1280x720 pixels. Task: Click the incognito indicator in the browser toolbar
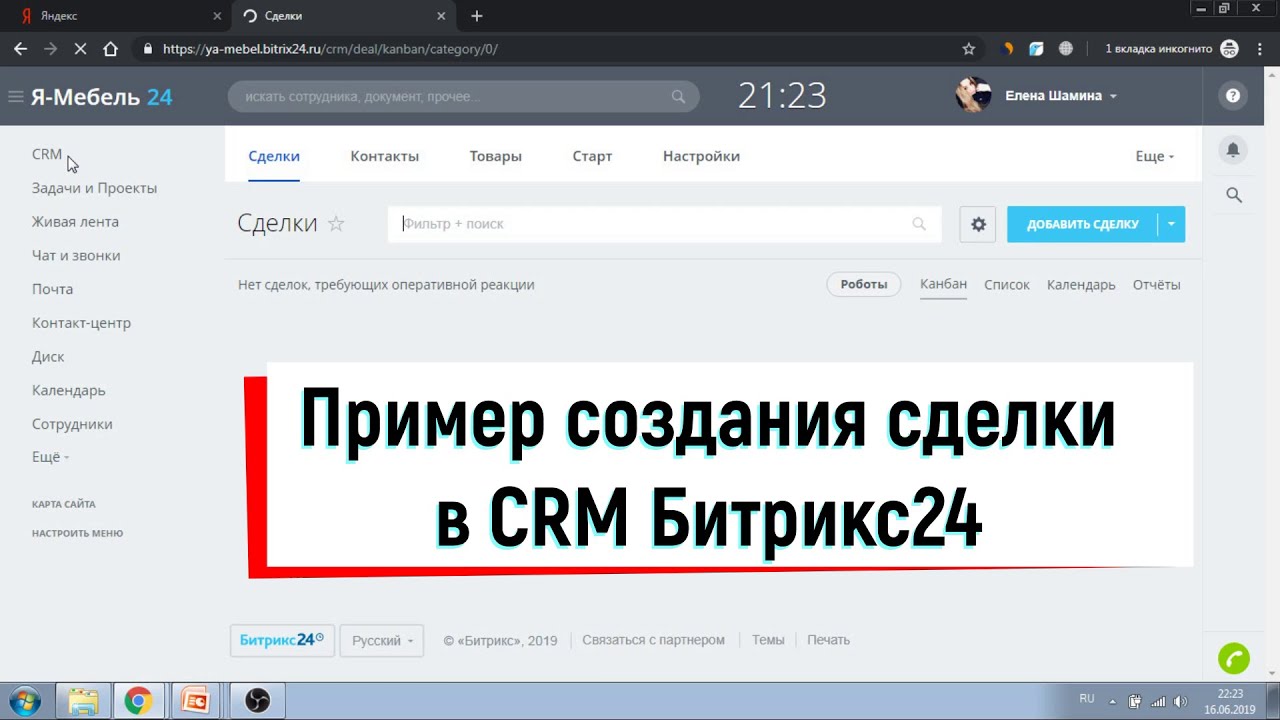[1171, 48]
